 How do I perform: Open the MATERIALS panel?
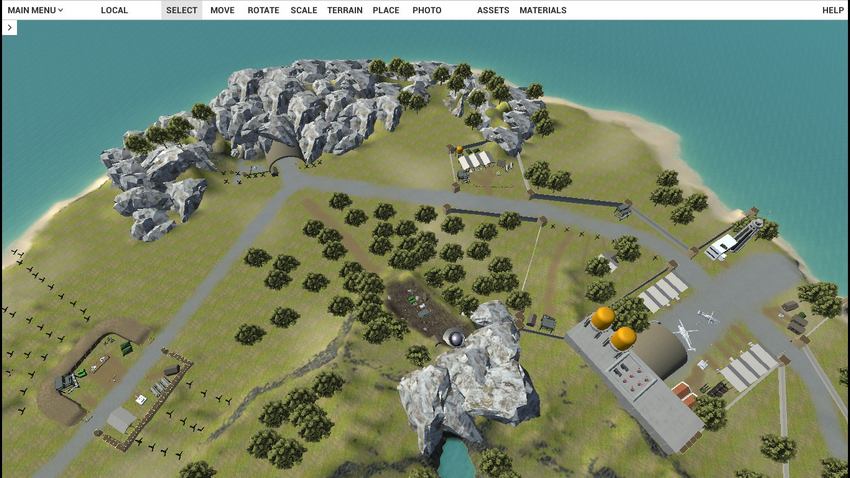tap(543, 10)
